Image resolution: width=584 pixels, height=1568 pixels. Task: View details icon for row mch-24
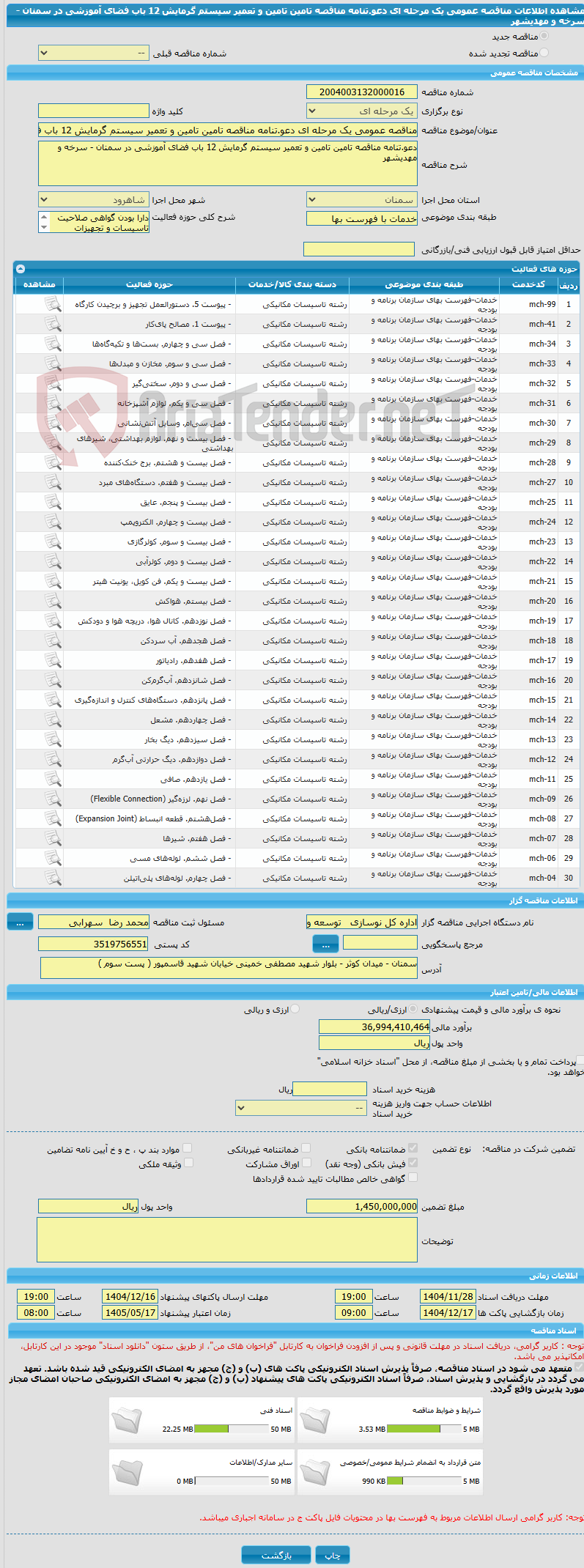[53, 522]
